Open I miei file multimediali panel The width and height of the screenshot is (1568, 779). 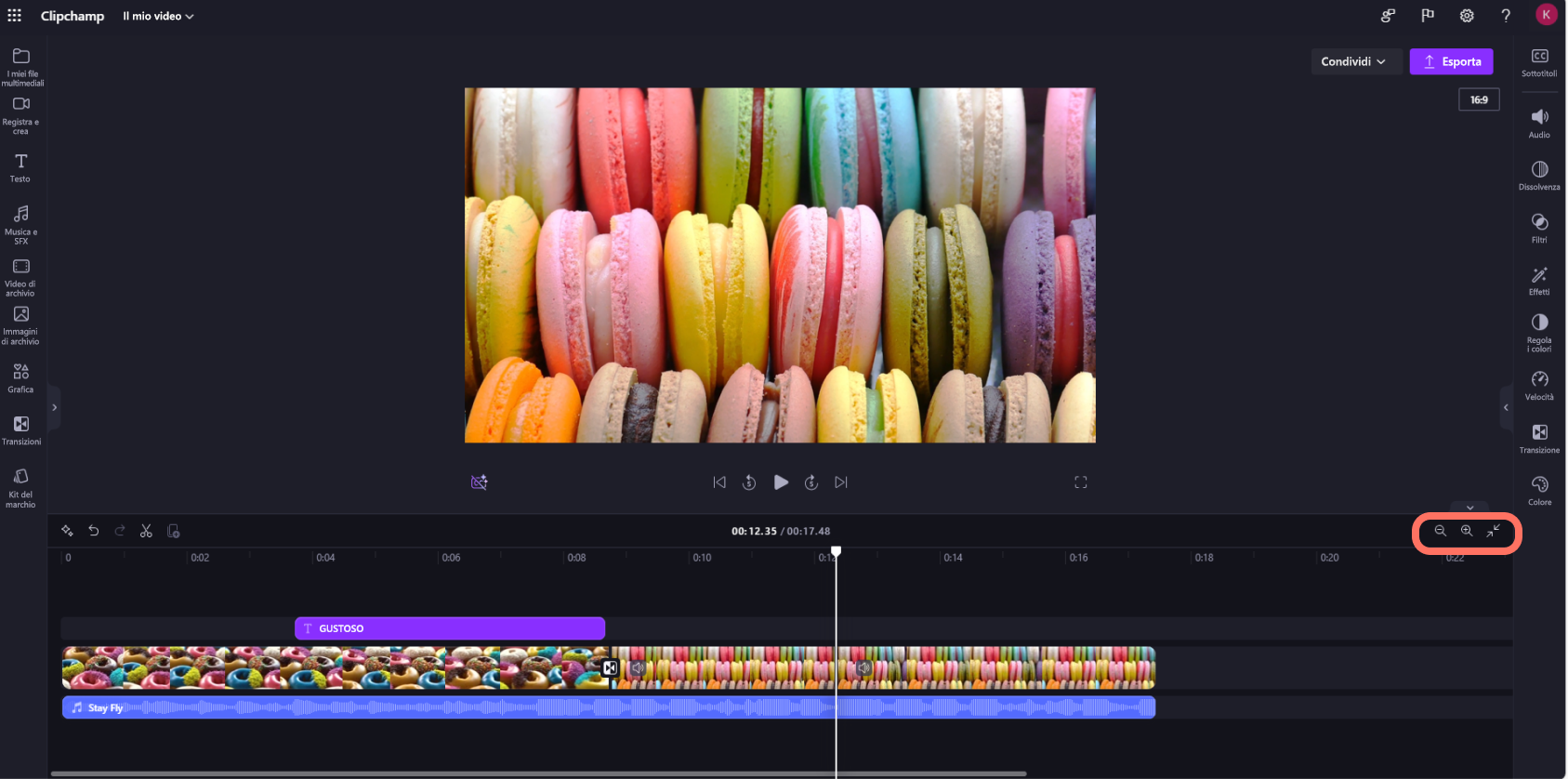click(21, 66)
